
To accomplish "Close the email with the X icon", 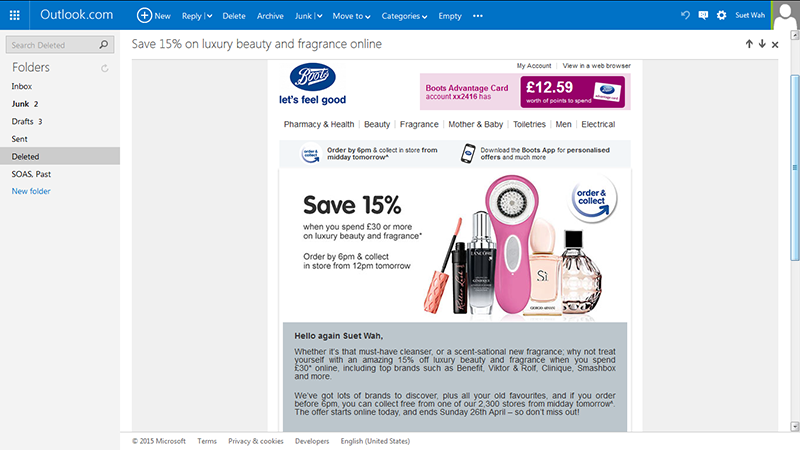I will point(775,44).
